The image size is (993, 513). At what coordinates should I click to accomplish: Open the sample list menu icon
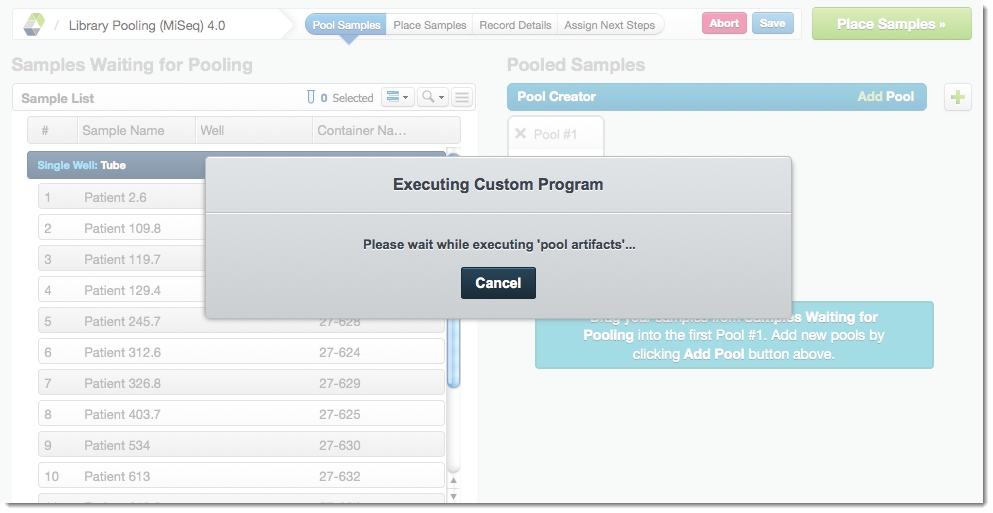462,97
